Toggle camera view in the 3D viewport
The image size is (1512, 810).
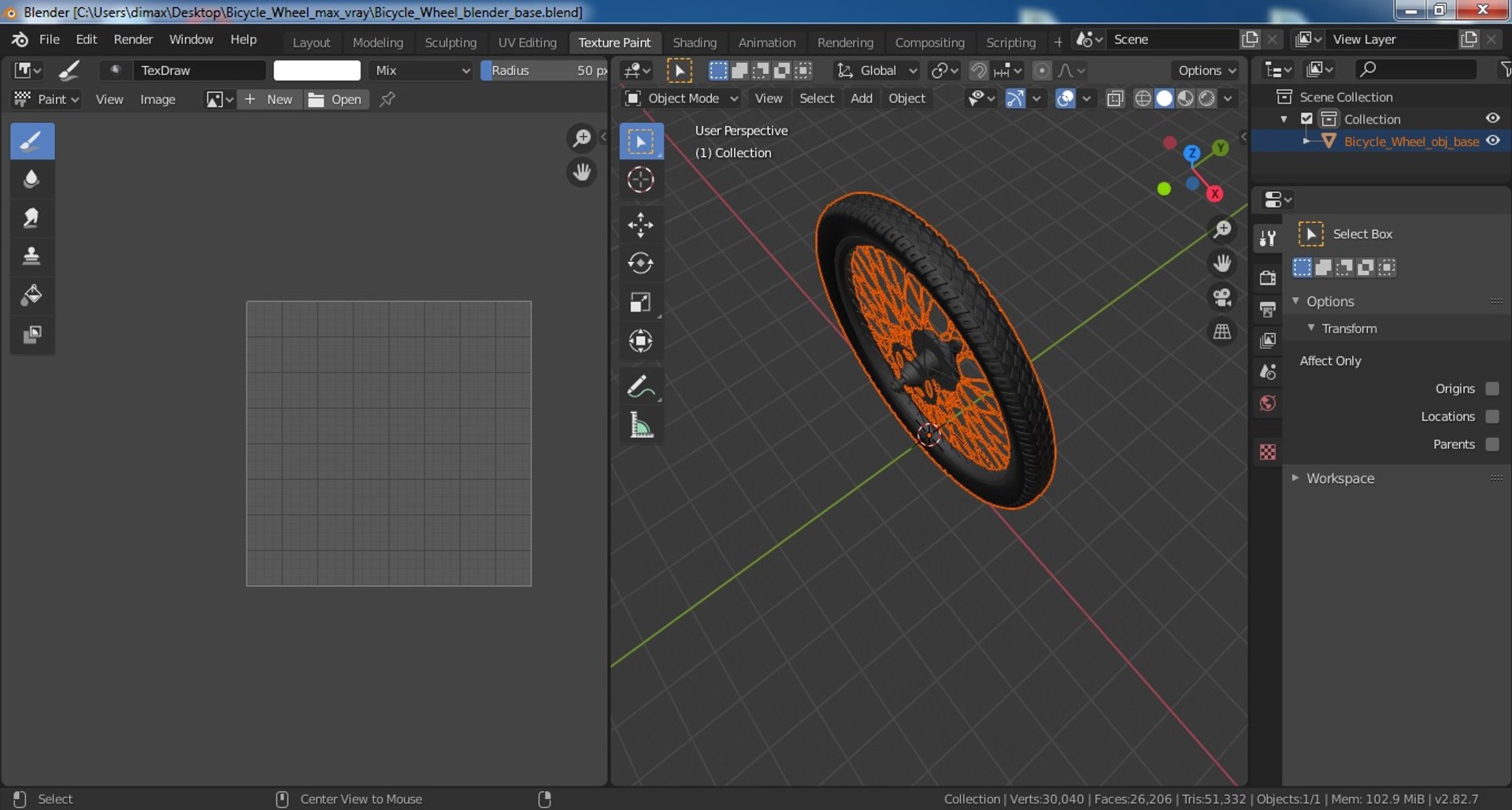[1222, 297]
